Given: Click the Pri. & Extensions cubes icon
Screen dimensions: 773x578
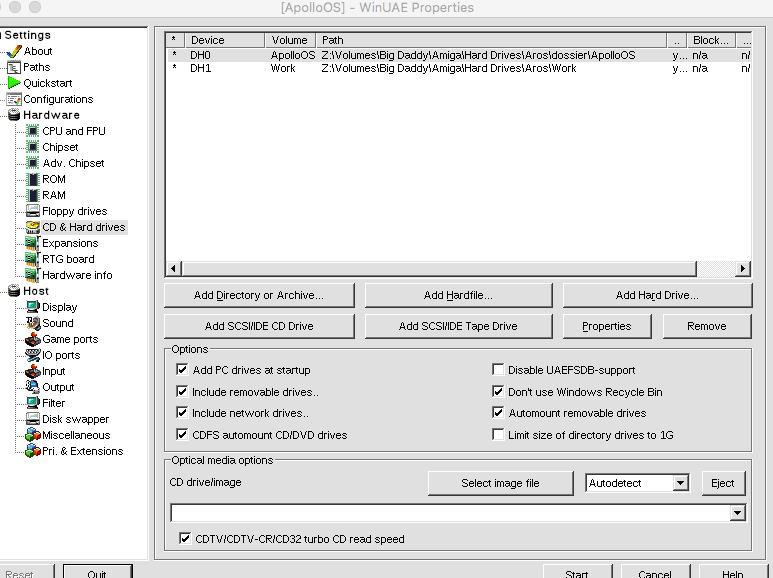Looking at the screenshot, I should click(x=33, y=451).
